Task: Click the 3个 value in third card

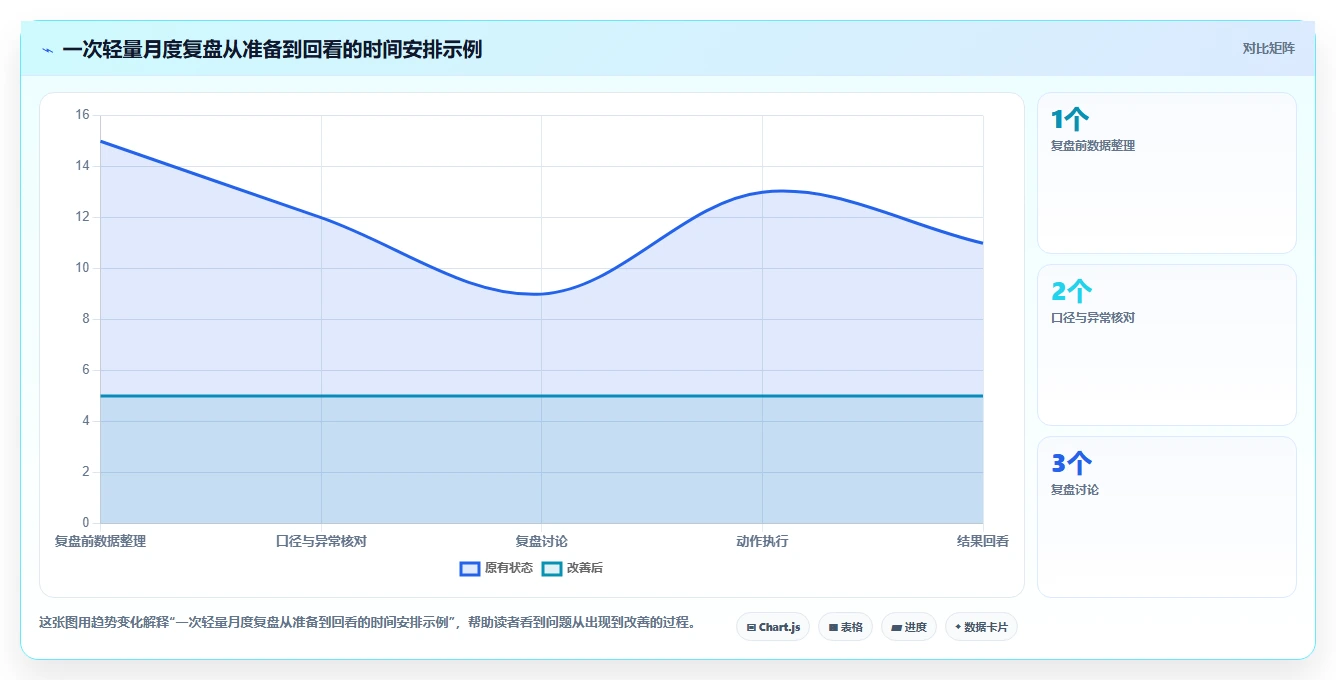Action: pos(1071,464)
